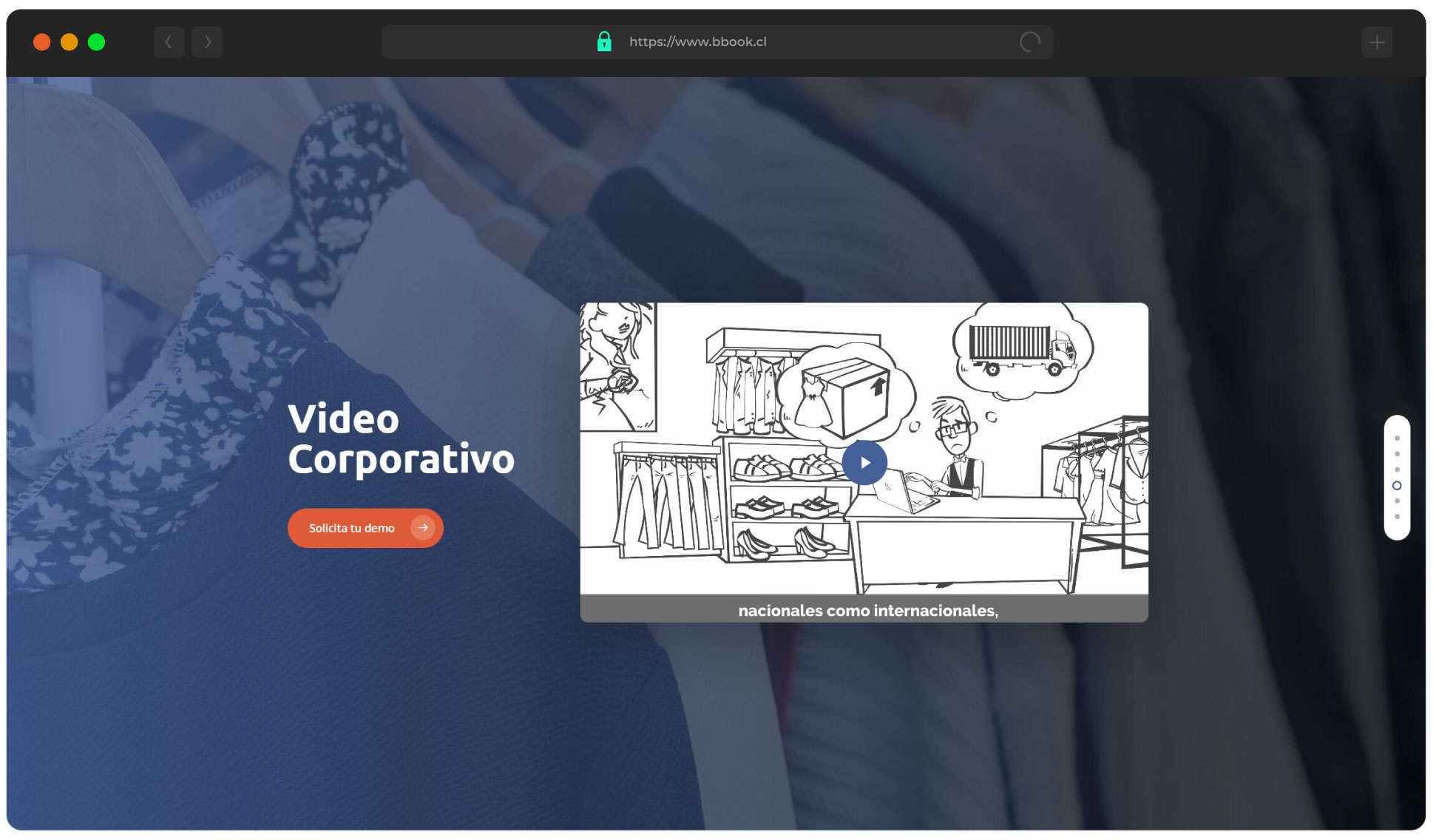
Task: Click the subtitle "nacionales como internacionales,"
Action: click(868, 611)
